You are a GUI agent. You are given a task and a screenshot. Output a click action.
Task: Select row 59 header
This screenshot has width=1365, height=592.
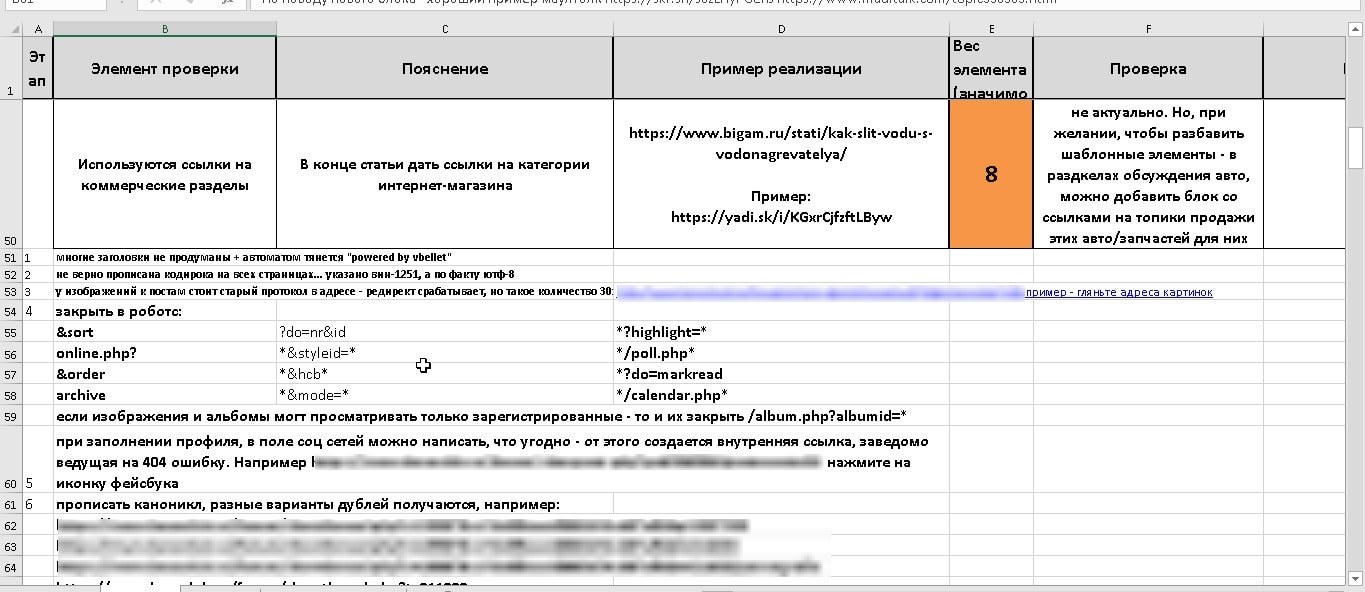11,416
